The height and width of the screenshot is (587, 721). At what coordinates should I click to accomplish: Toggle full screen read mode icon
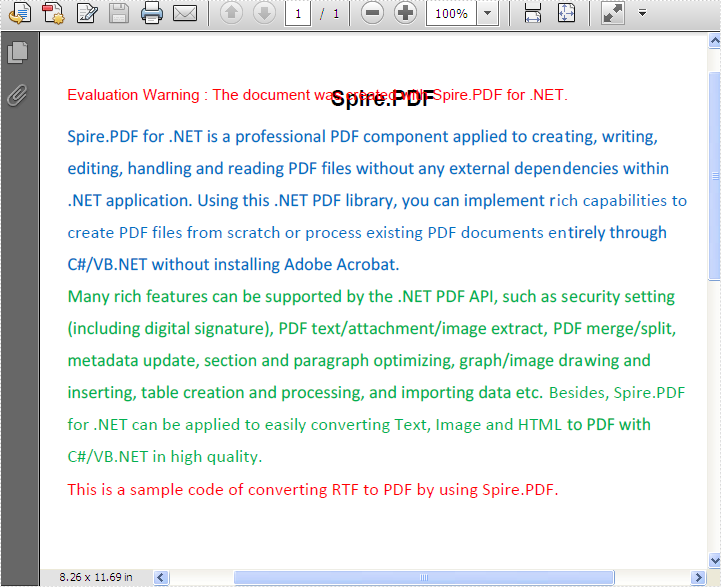[613, 13]
